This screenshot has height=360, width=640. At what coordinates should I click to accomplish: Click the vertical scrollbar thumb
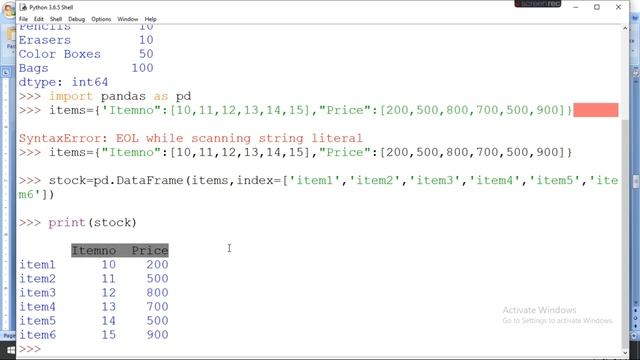point(625,233)
